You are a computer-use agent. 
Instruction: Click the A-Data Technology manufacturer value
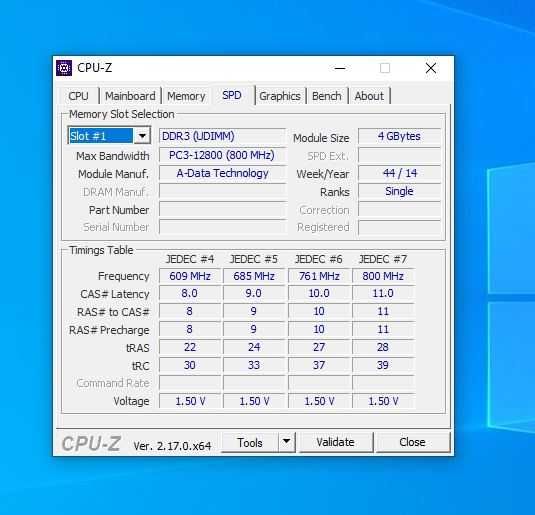(x=222, y=173)
